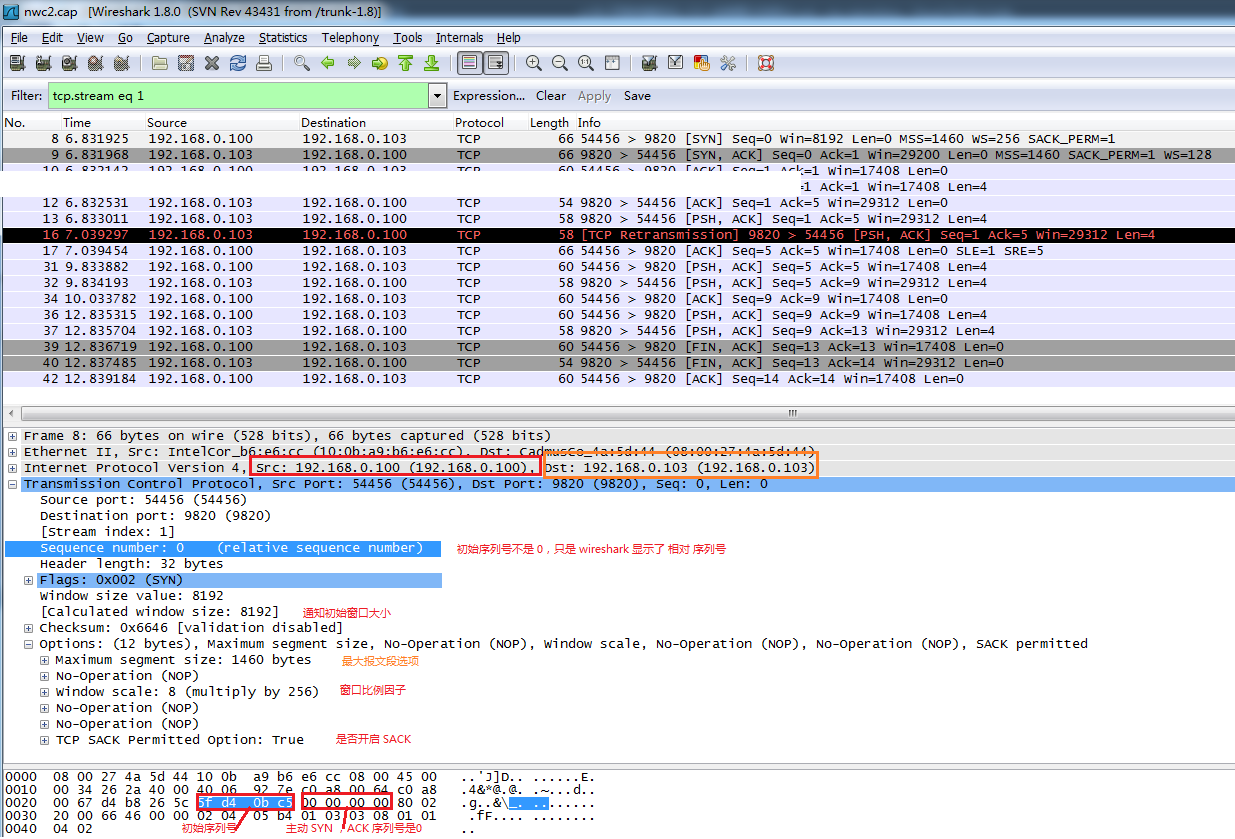The height and width of the screenshot is (839, 1235).
Task: Toggle the Colorize packet list button
Action: [x=469, y=64]
